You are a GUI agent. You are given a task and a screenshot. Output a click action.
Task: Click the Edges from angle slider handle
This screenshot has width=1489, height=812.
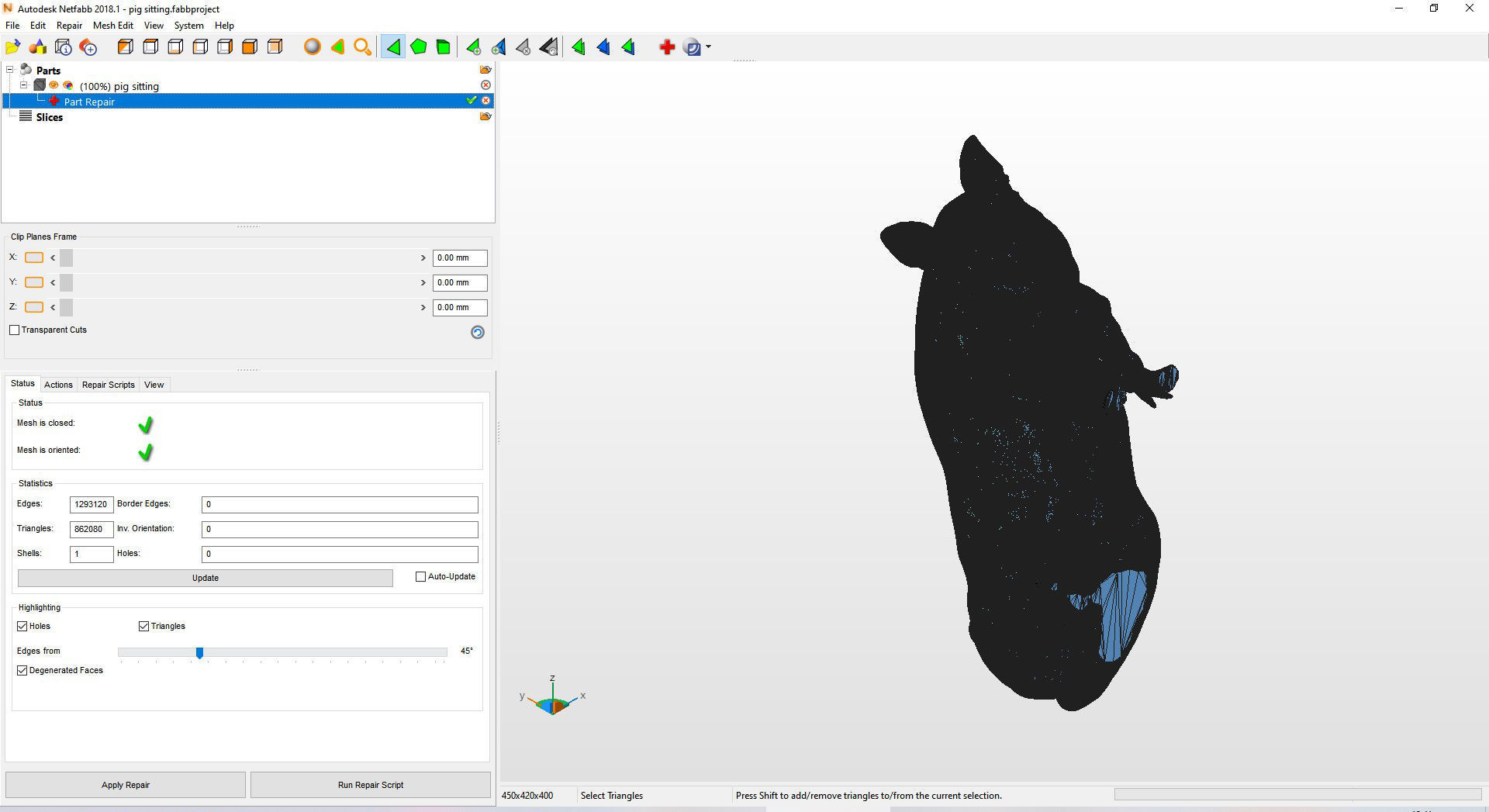(199, 653)
